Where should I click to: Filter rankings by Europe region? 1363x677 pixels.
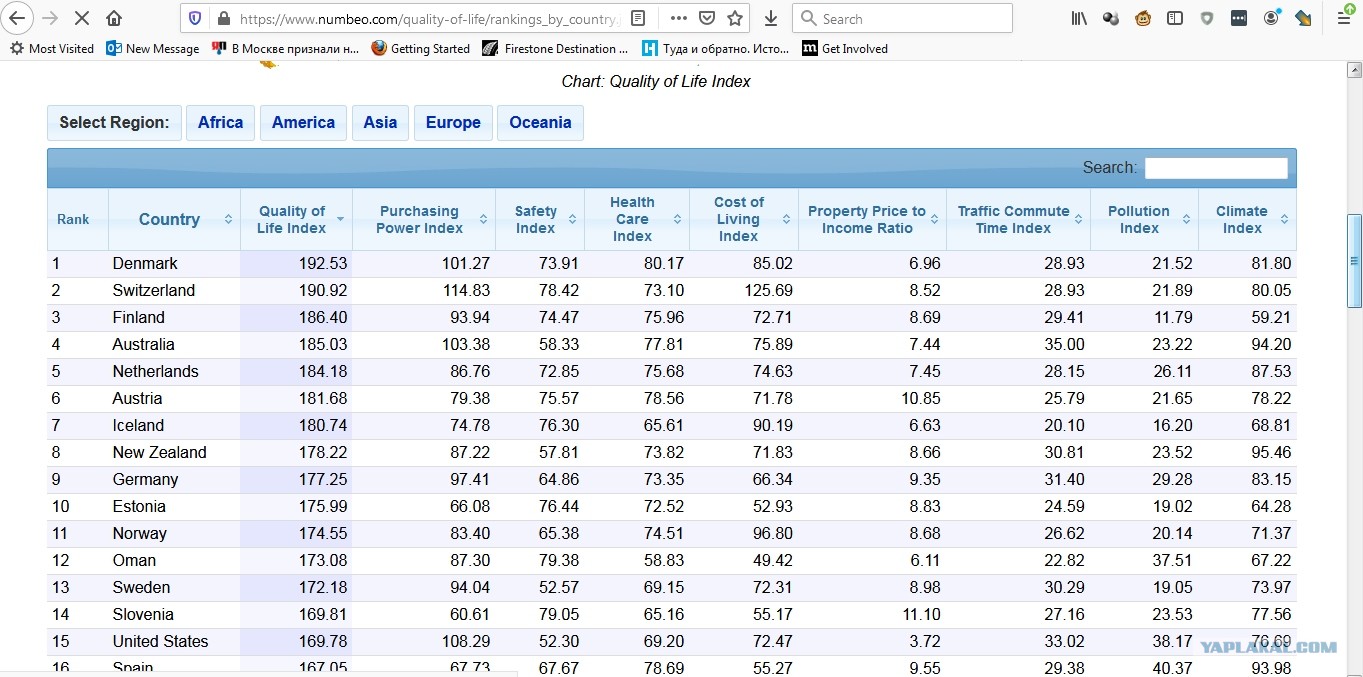click(x=453, y=122)
